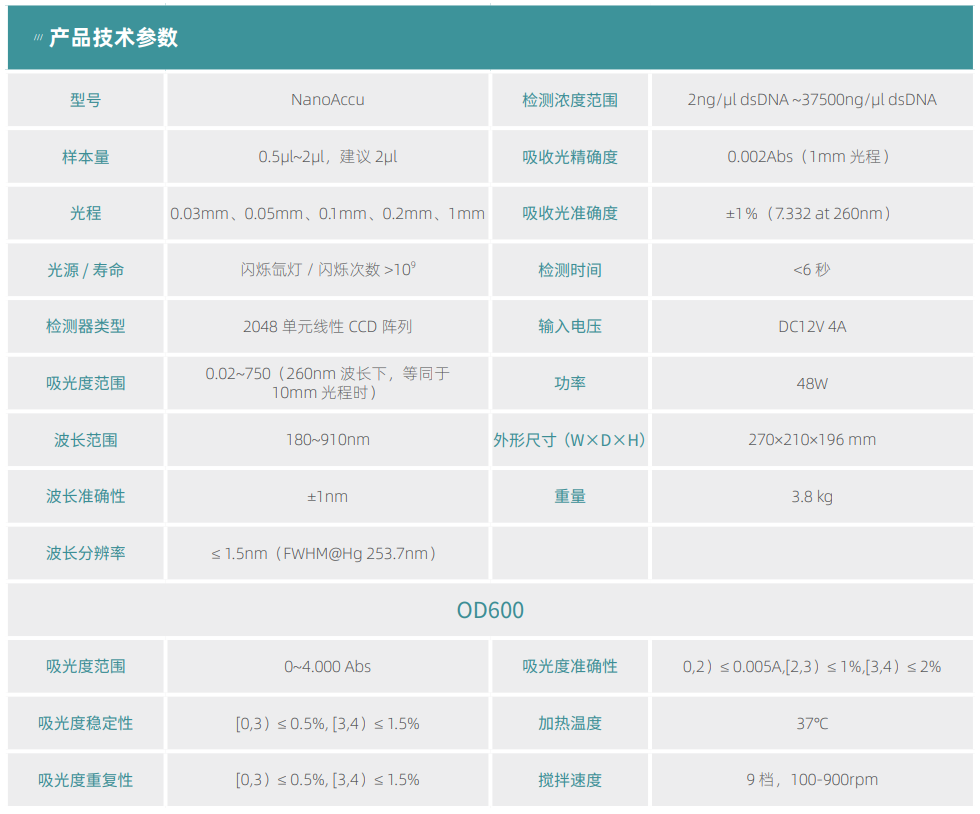980x814 pixels.
Task: Select the 光程 label cell
Action: pyautogui.click(x=86, y=213)
